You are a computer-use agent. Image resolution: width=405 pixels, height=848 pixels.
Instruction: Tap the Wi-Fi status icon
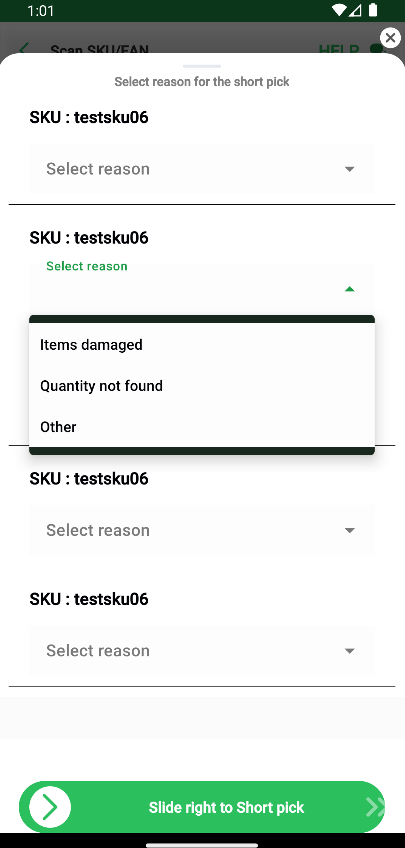340,10
